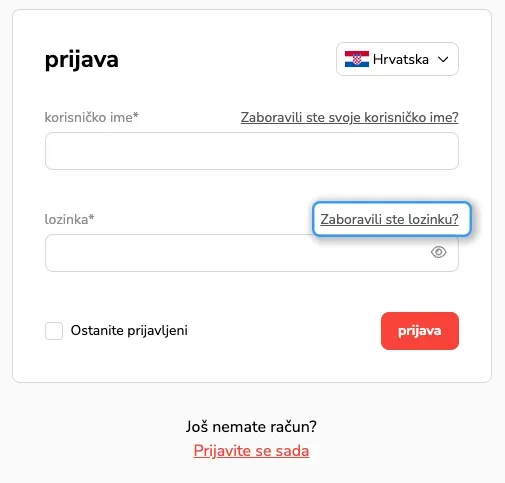The width and height of the screenshot is (505, 483).
Task: Open the Zaboravili ste svoje korisničko ime? link
Action: pos(350,117)
